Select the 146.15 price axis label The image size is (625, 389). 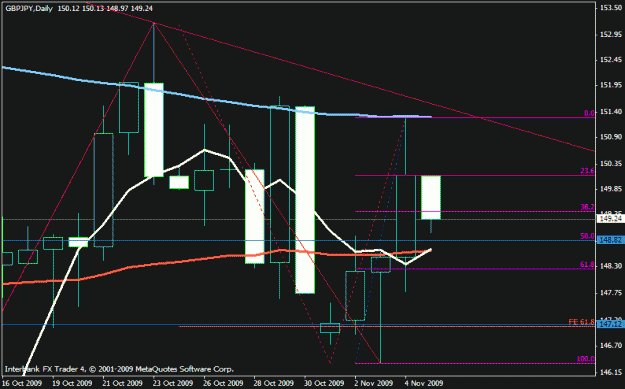611,373
